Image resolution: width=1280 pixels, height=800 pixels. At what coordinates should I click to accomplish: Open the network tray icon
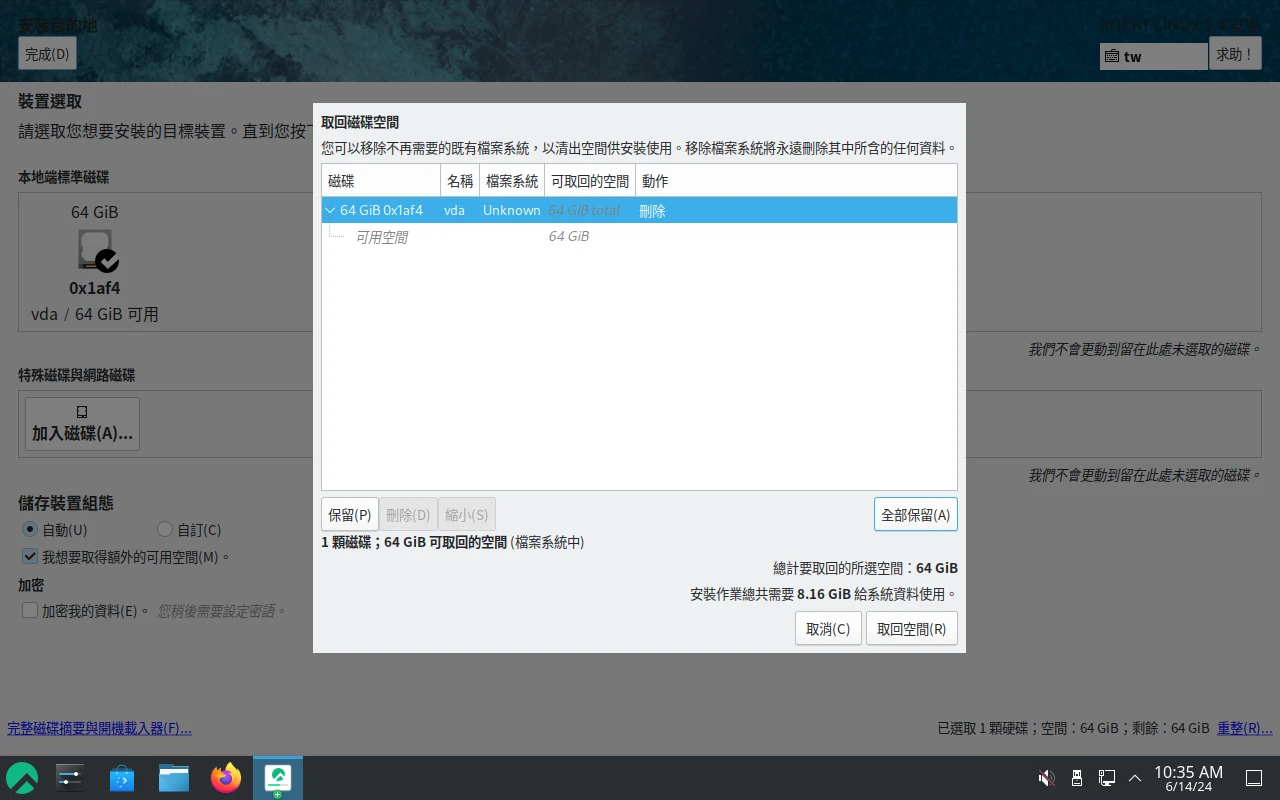click(1107, 778)
